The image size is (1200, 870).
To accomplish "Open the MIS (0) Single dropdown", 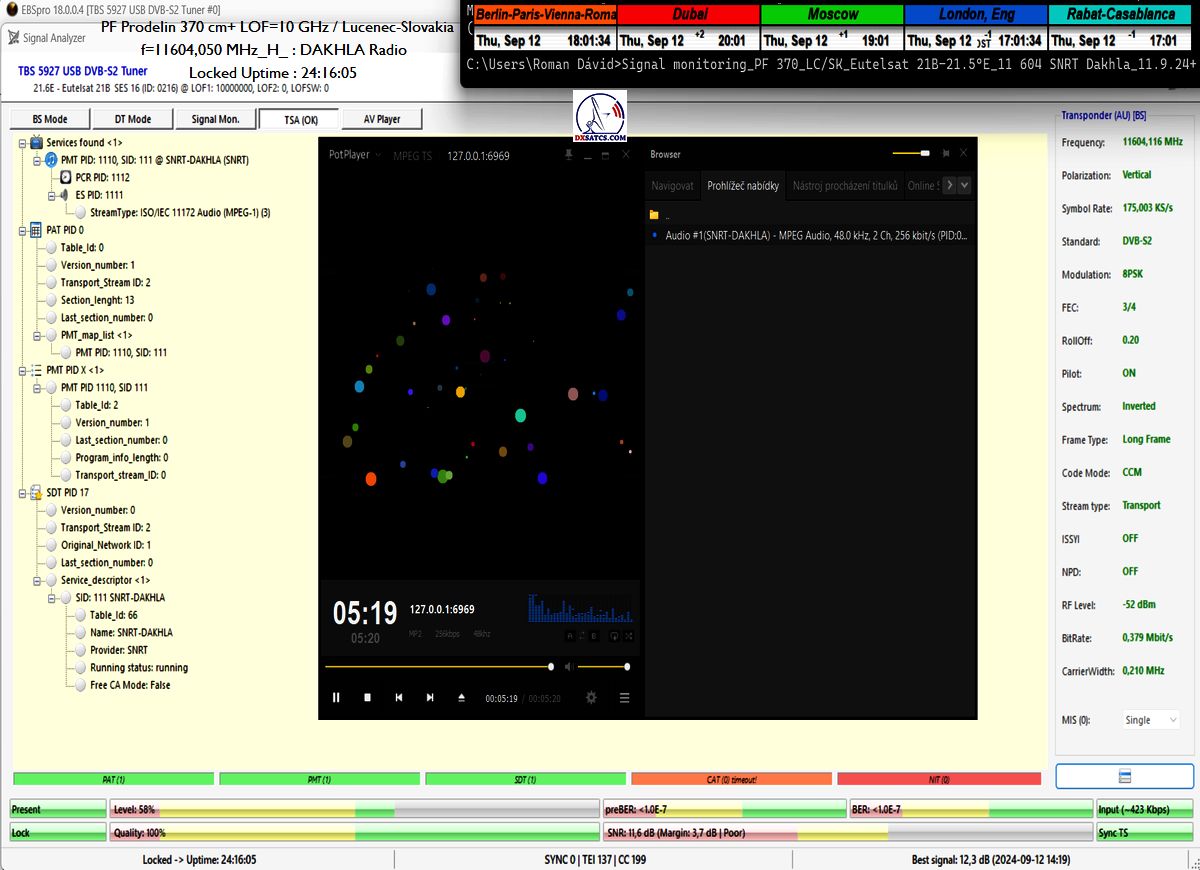I will 1150,720.
